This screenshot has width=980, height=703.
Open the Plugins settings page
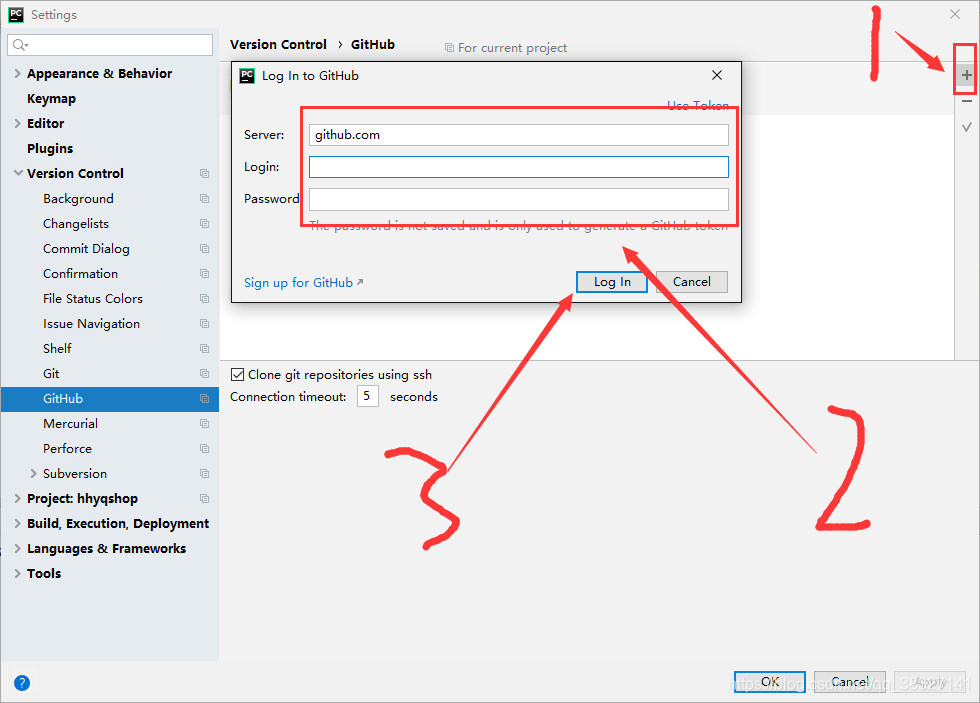click(50, 149)
